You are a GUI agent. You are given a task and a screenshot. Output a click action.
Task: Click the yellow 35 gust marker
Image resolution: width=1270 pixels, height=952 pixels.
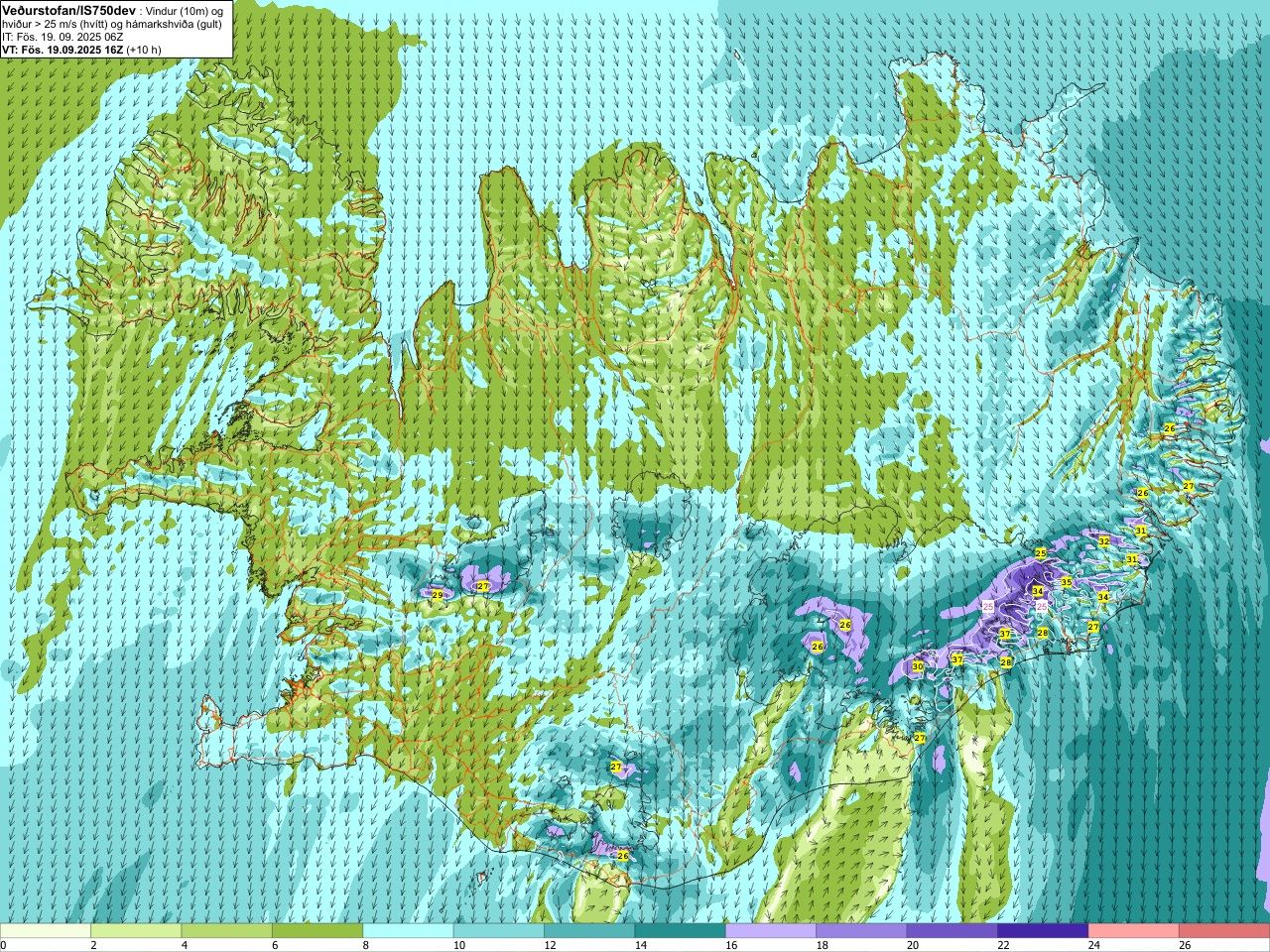click(1067, 582)
